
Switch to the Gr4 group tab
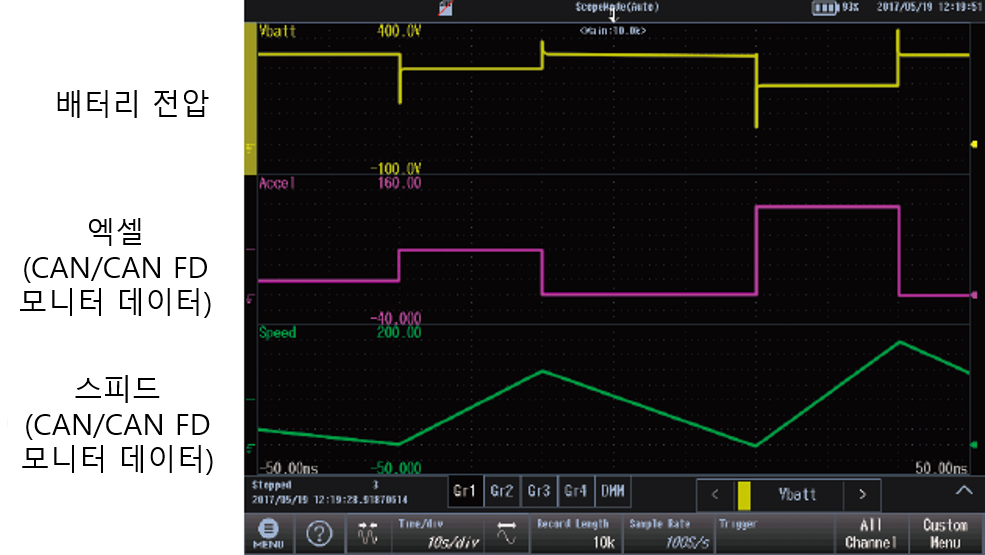[575, 492]
